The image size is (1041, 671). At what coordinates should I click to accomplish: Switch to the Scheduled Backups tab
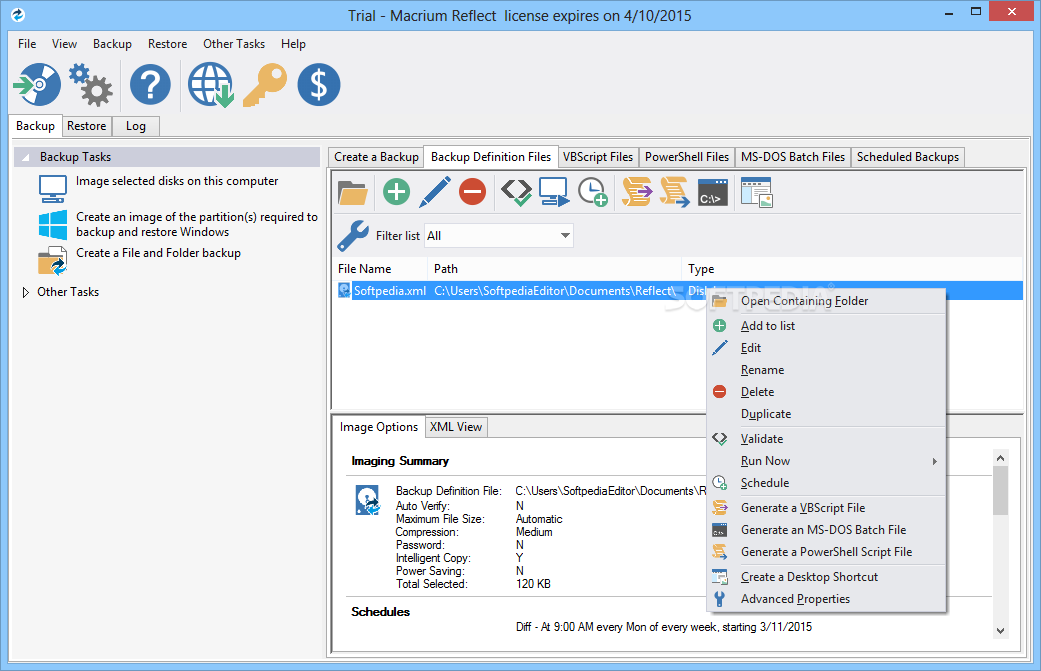908,157
